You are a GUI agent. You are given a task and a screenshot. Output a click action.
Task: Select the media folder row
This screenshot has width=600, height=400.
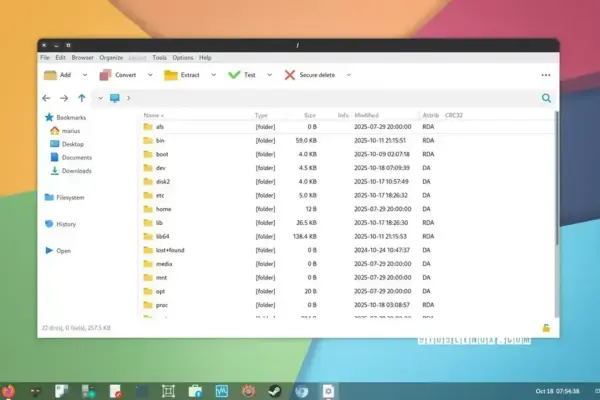click(x=346, y=264)
